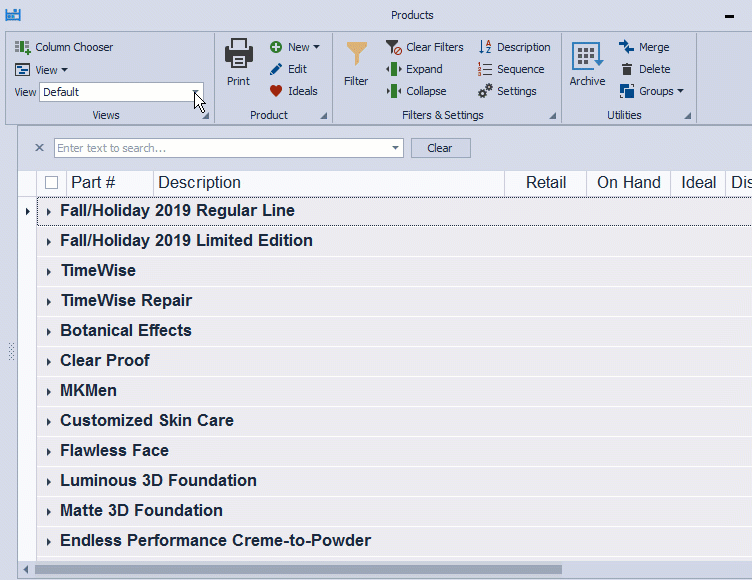Sort by Description in the ribbon
This screenshot has height=580, width=752.
point(514,47)
